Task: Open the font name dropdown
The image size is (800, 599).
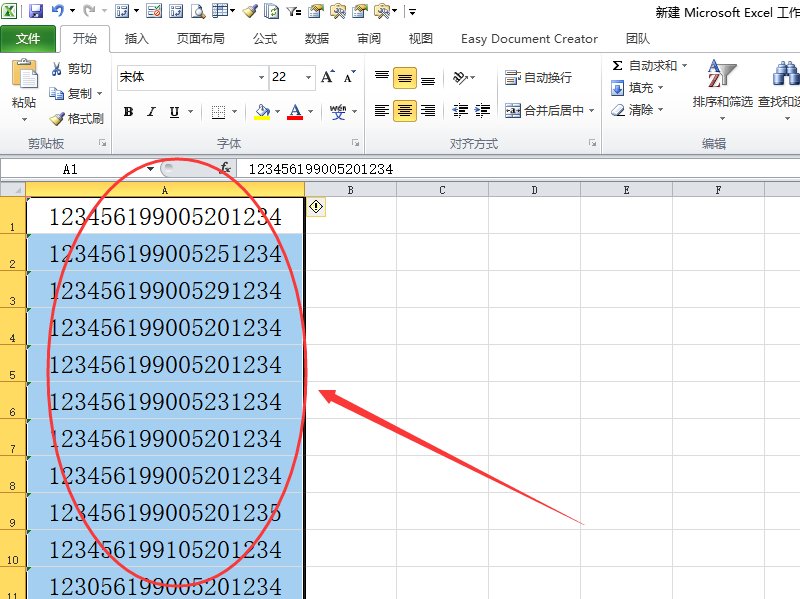Action: 260,77
